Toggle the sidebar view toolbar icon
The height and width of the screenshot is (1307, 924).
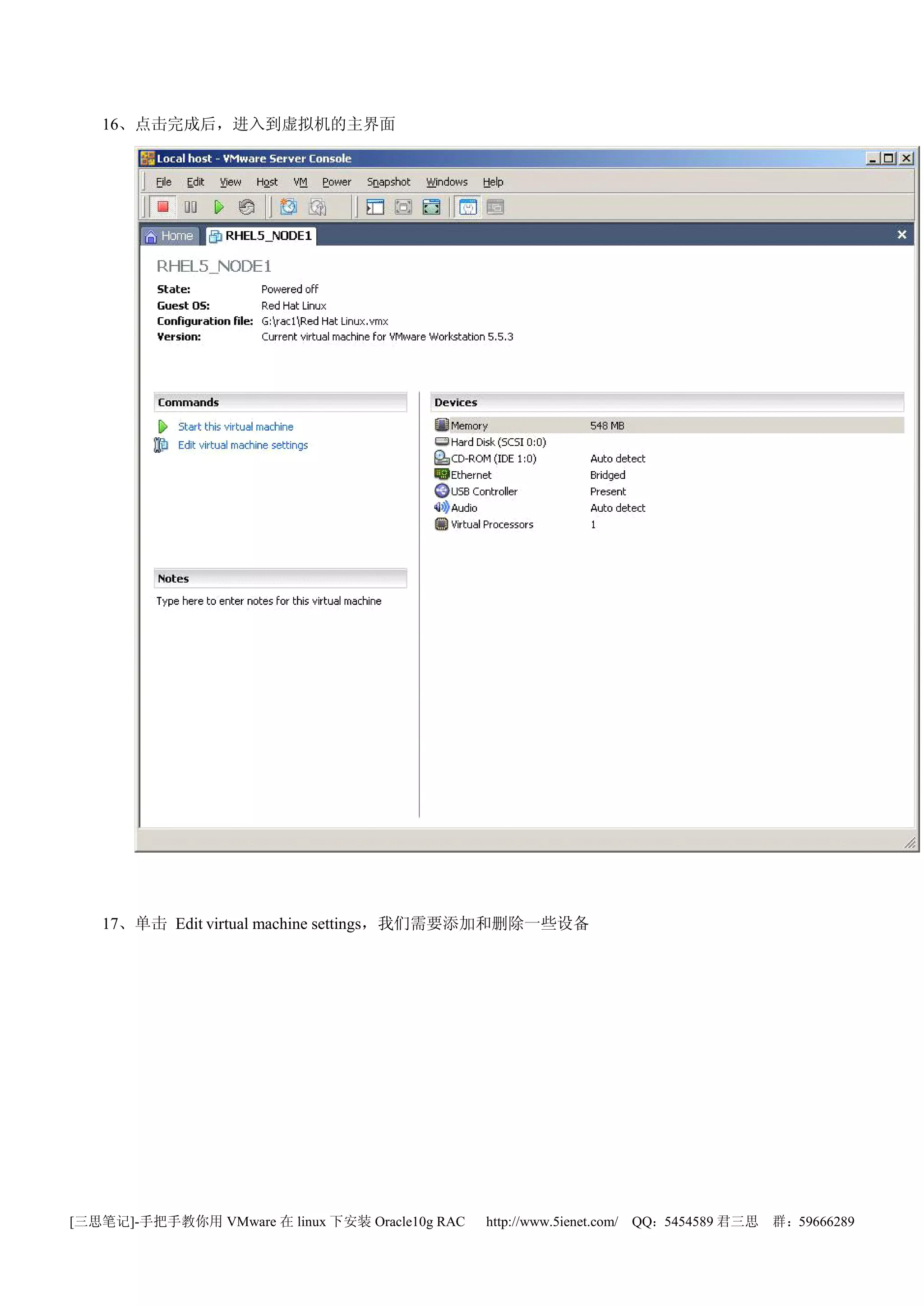[375, 207]
